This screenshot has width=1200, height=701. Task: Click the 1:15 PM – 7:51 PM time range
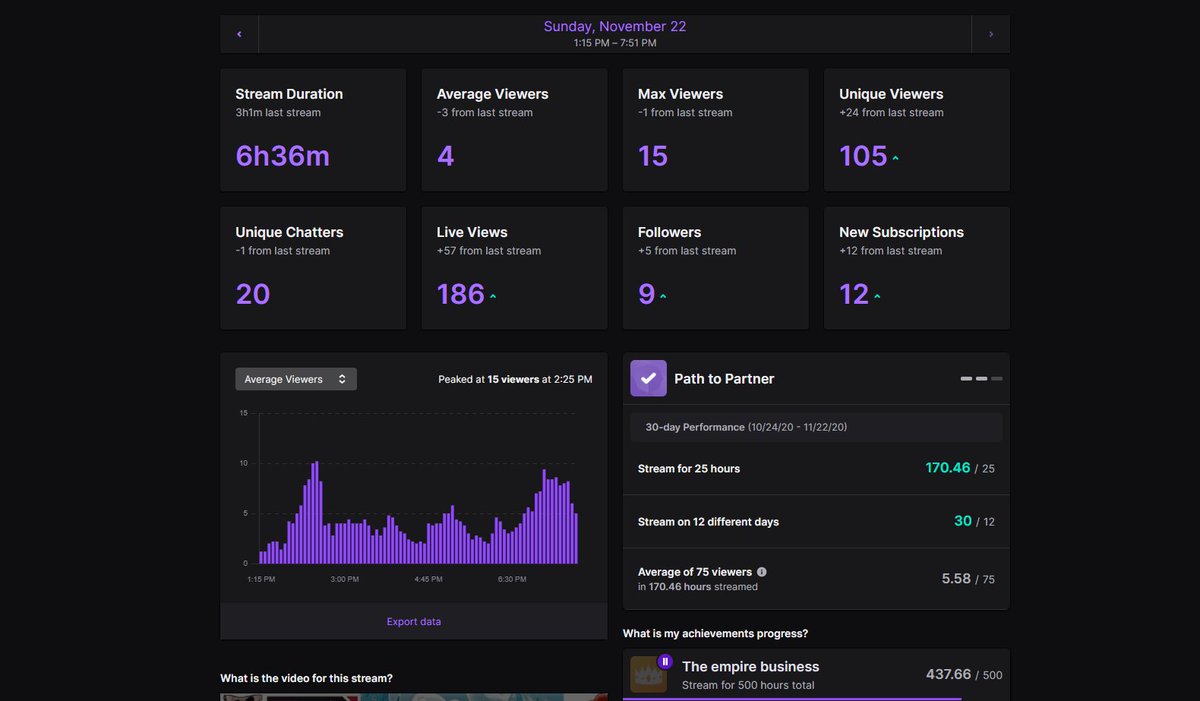coord(615,43)
